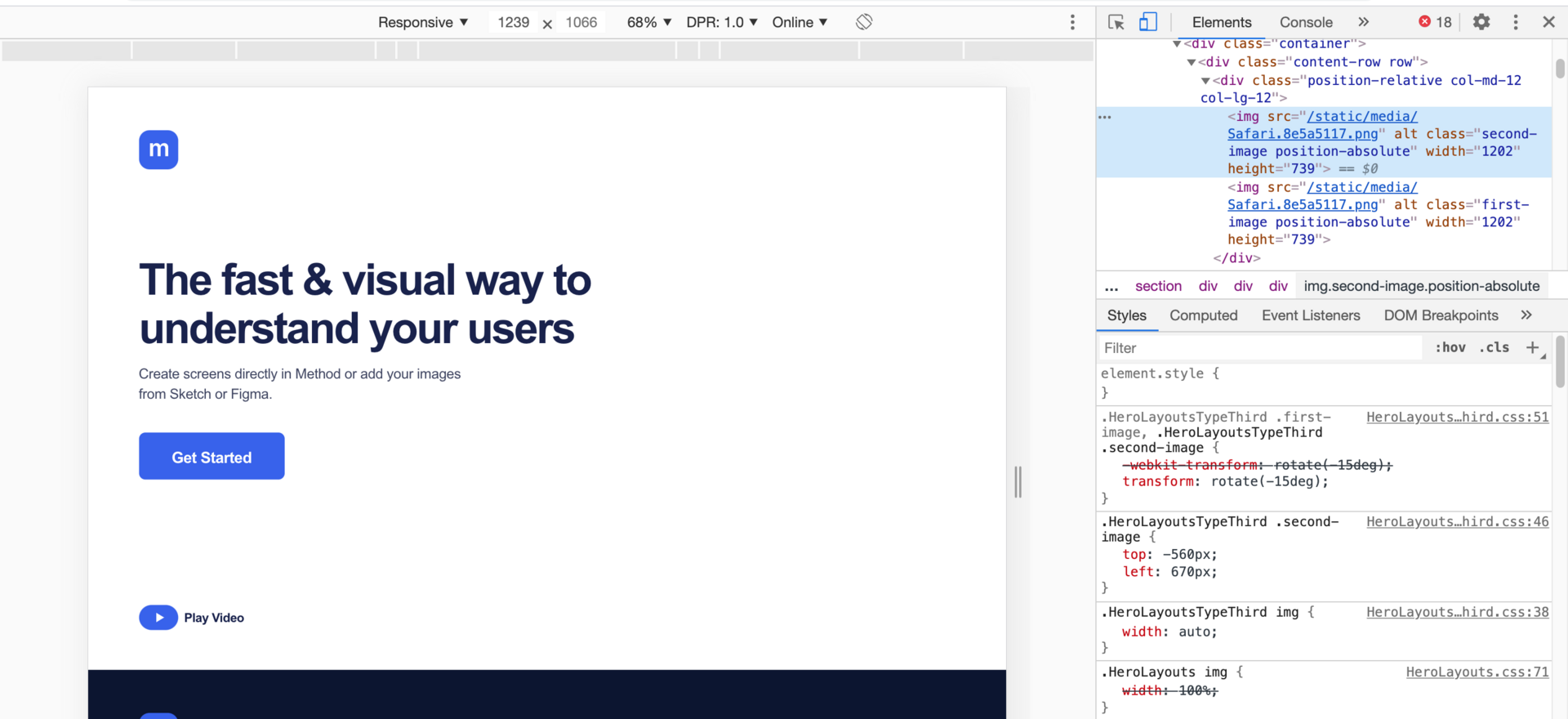Open the 68% zoom dropdown
This screenshot has height=719, width=1568.
tap(649, 22)
